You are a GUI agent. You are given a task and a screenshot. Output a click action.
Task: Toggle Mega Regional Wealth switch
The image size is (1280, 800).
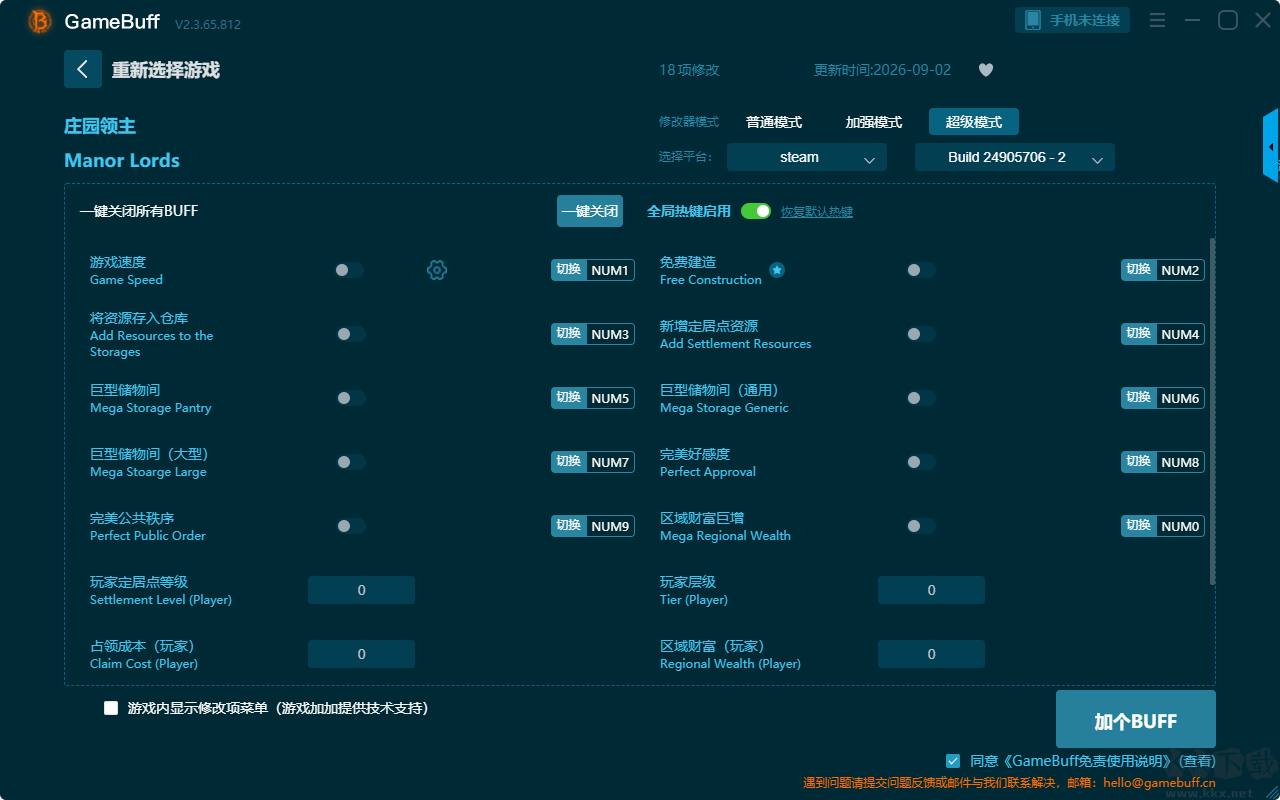(x=921, y=526)
